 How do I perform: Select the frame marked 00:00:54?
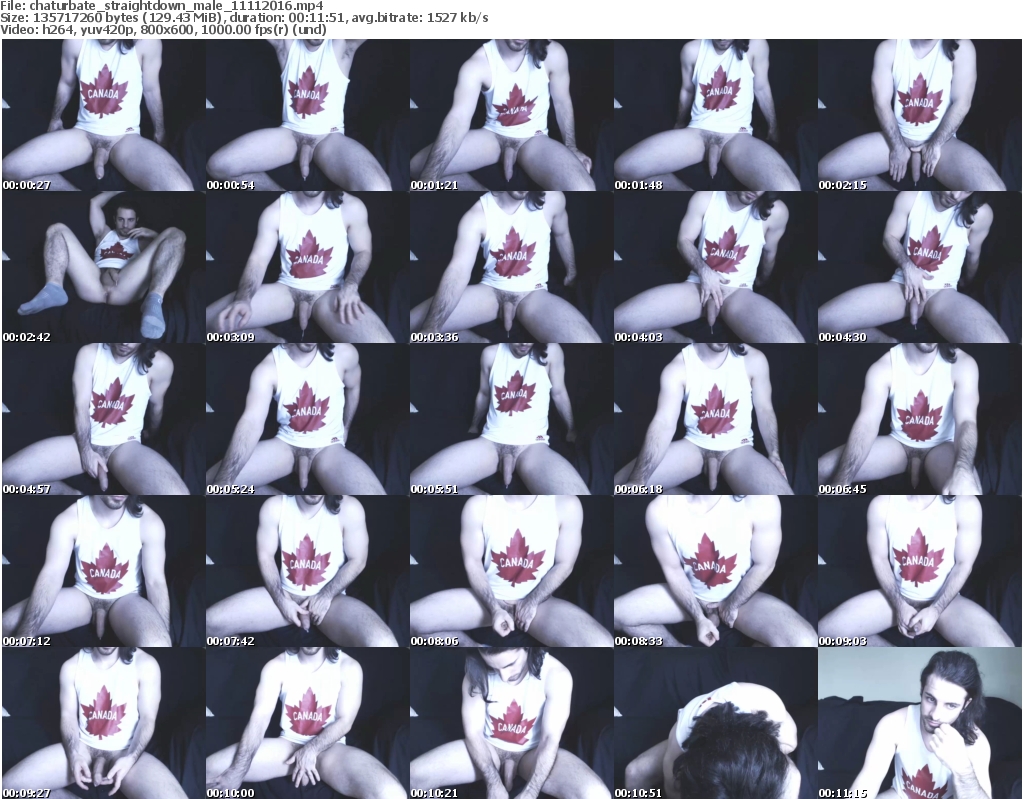(307, 115)
